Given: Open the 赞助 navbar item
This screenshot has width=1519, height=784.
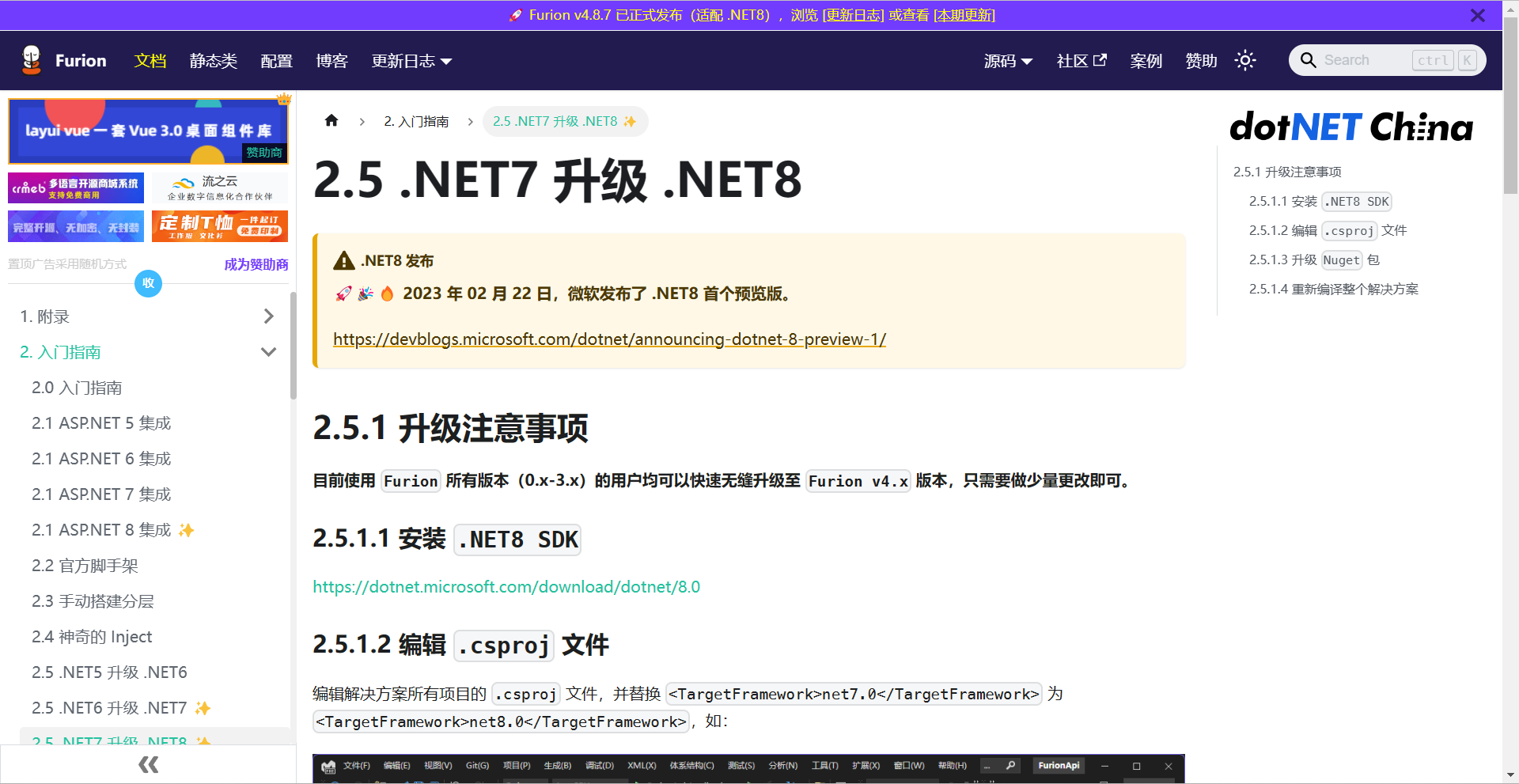Looking at the screenshot, I should (x=1202, y=61).
